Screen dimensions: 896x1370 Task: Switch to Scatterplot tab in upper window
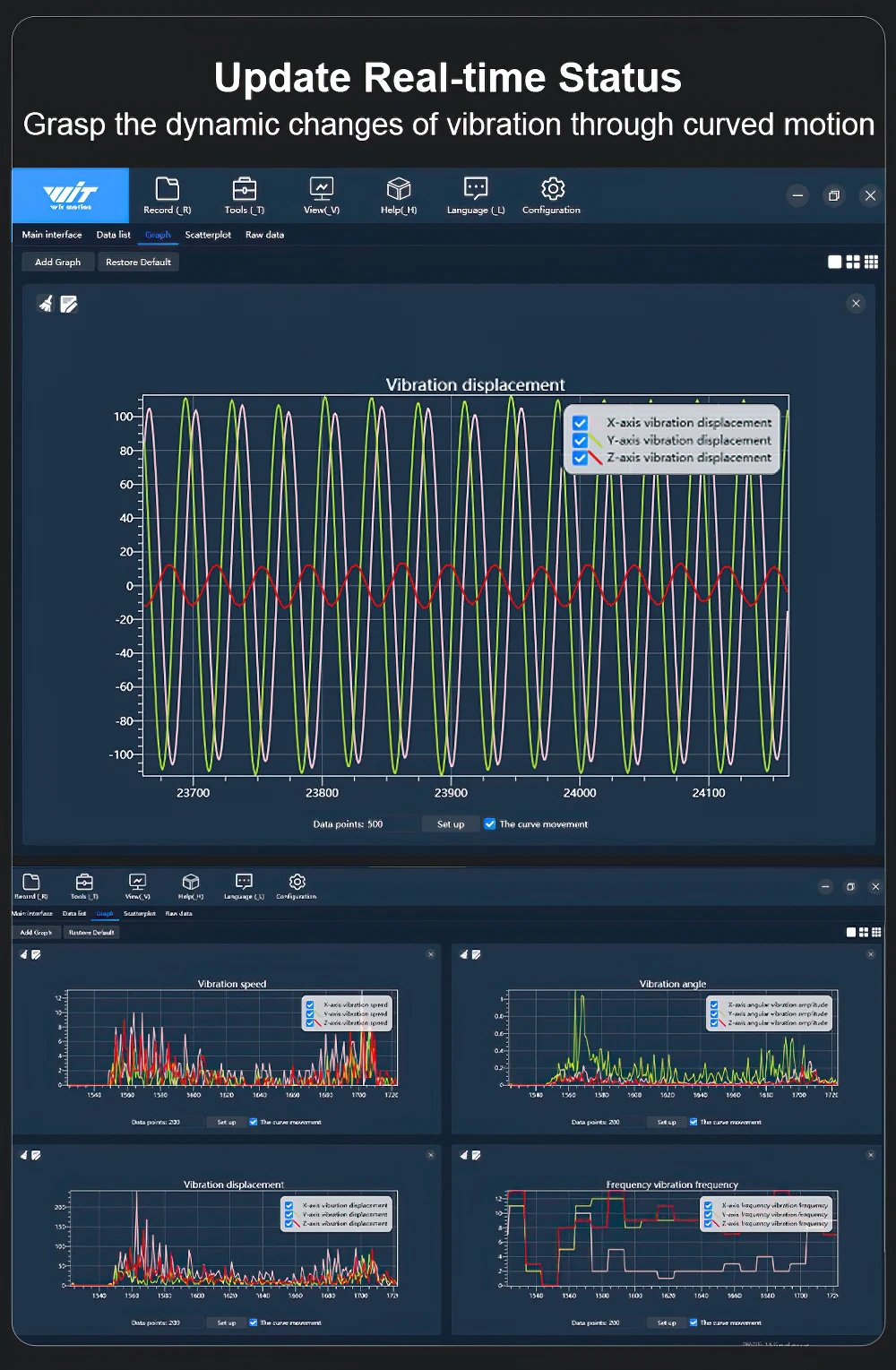point(208,235)
